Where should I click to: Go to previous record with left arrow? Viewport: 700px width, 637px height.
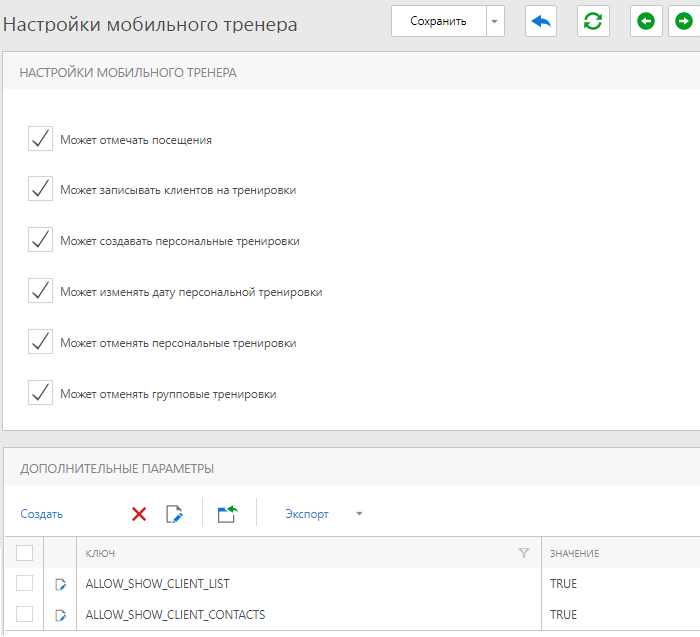646,21
